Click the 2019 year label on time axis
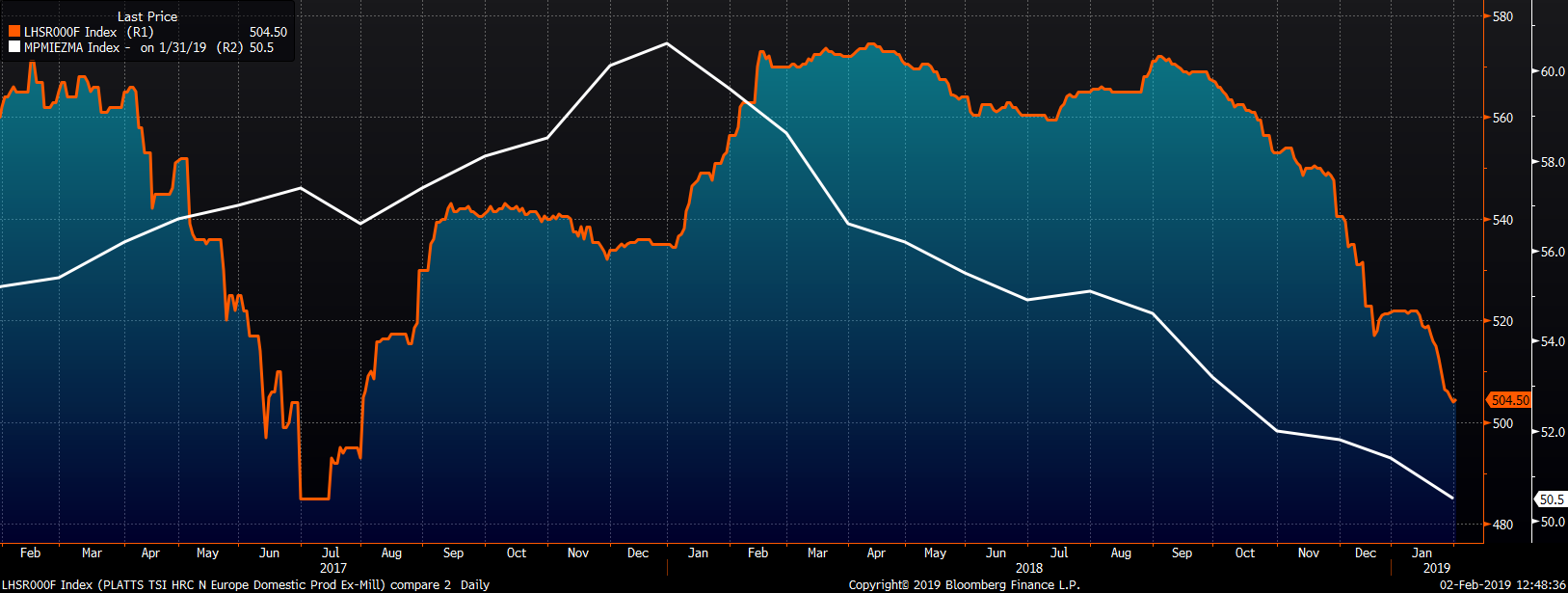Image resolution: width=1568 pixels, height=593 pixels. pos(1436,568)
